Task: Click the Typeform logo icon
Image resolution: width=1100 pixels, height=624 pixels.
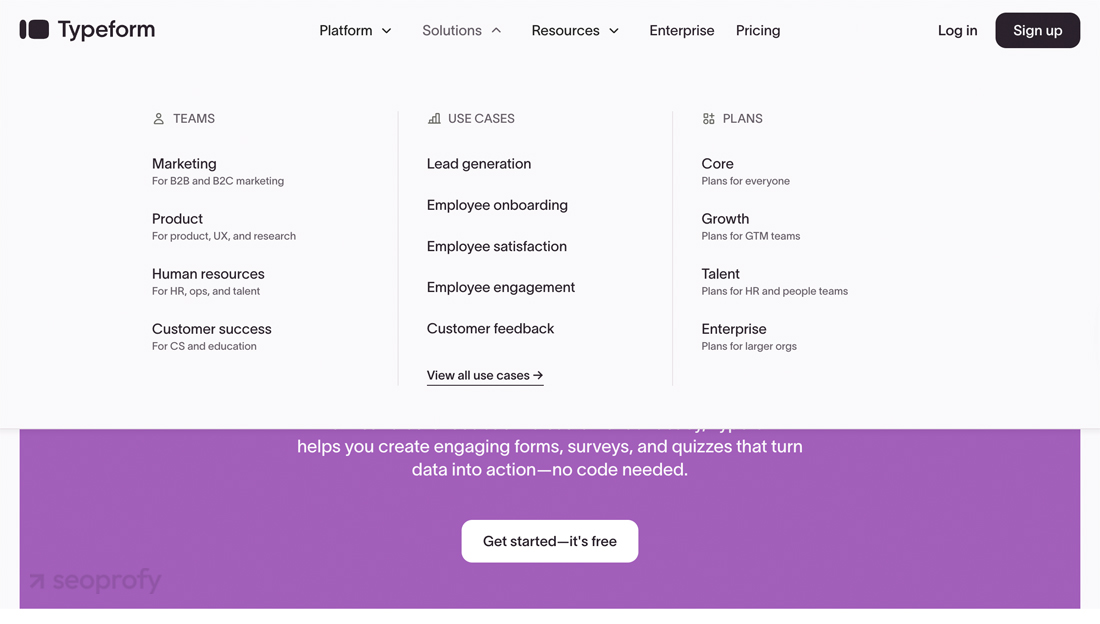Action: click(34, 30)
